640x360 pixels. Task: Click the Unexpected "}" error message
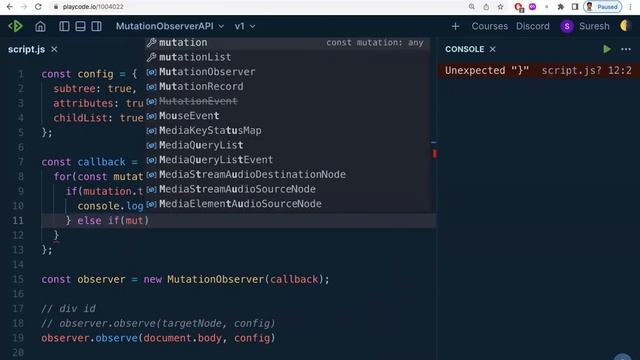pyautogui.click(x=487, y=70)
